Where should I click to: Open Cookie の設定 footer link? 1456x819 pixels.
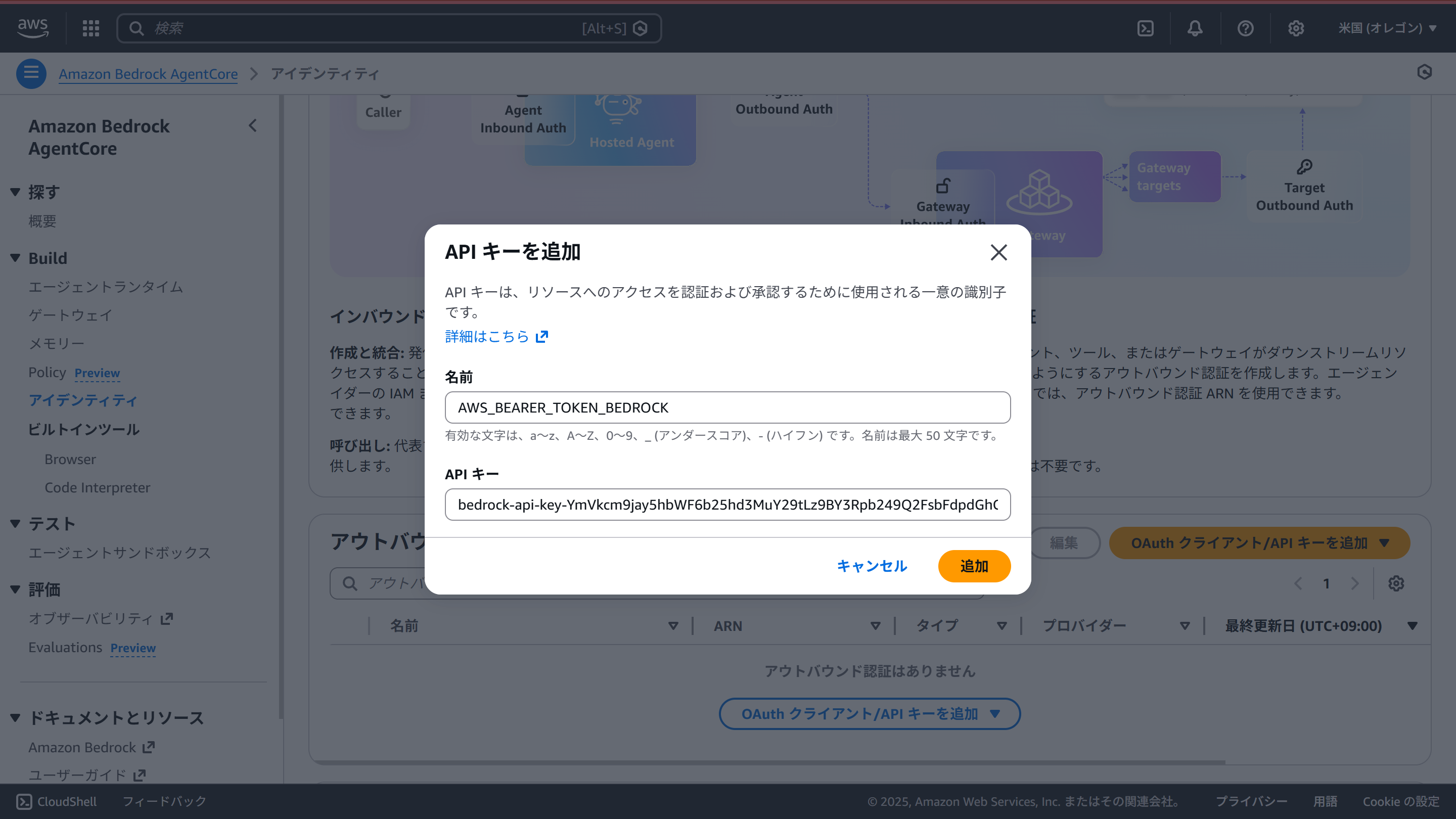pos(1401,801)
